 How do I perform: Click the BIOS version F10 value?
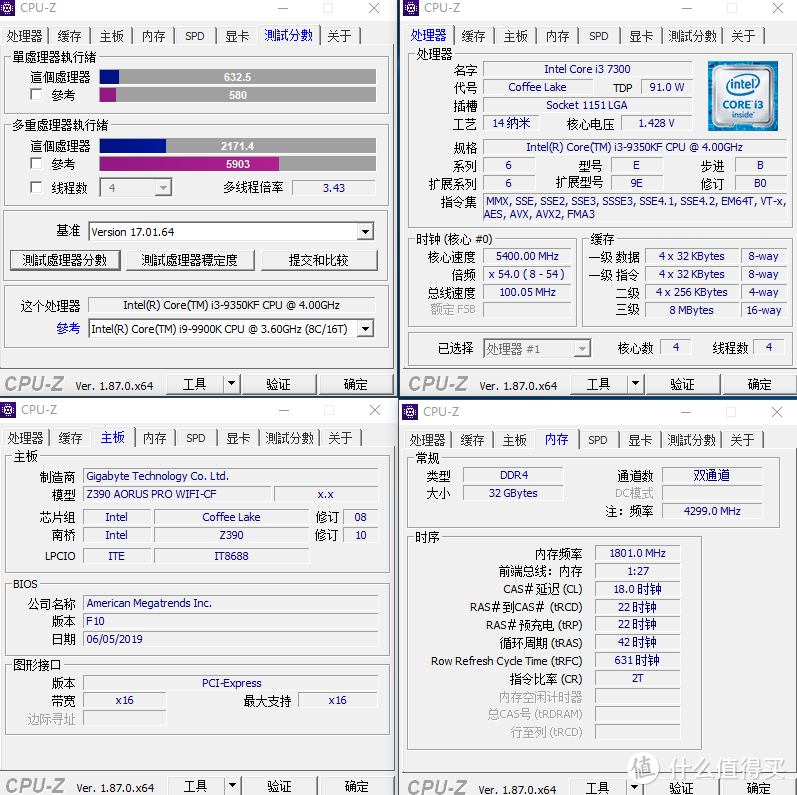coord(230,621)
